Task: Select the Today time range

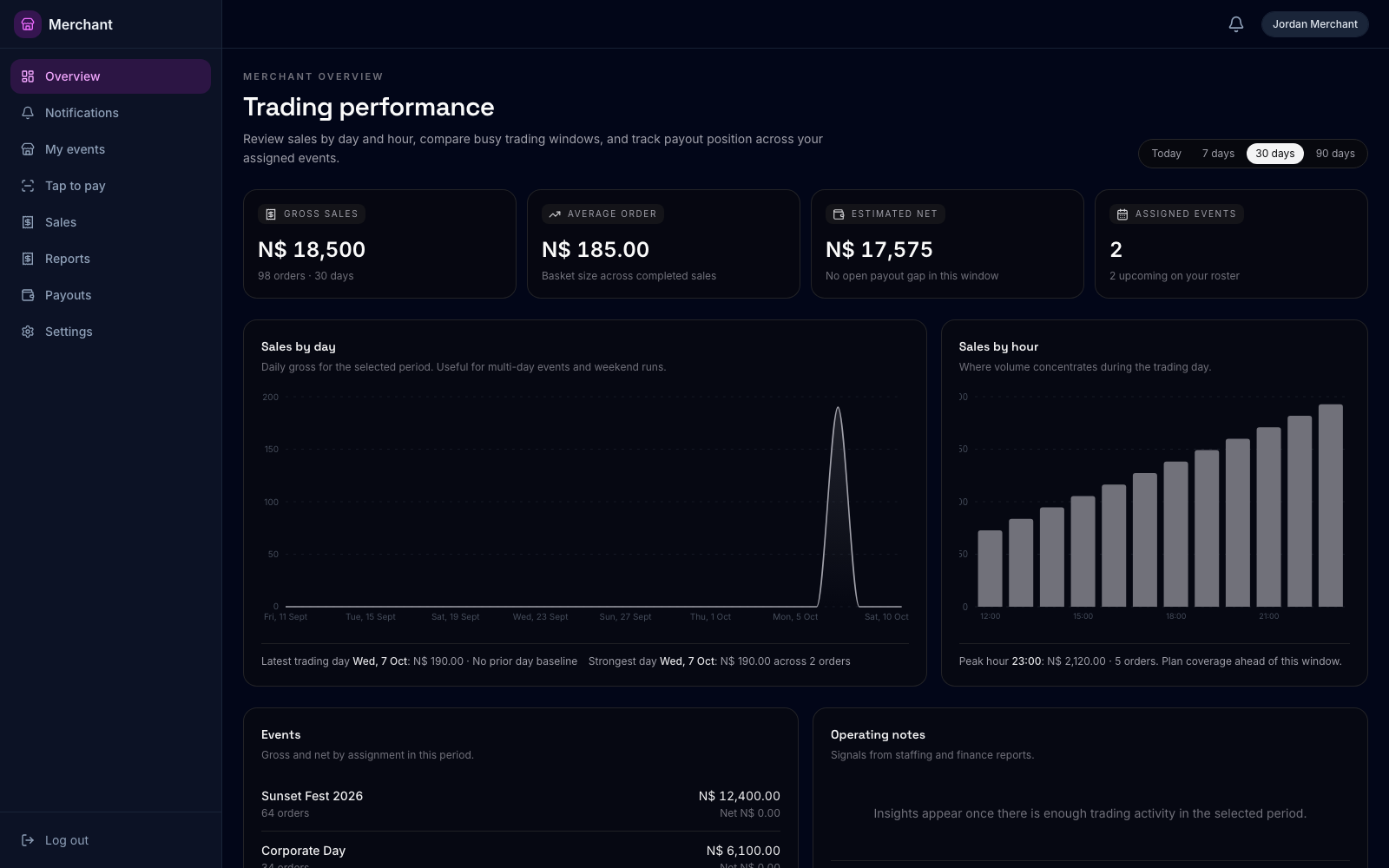Action: (x=1166, y=154)
